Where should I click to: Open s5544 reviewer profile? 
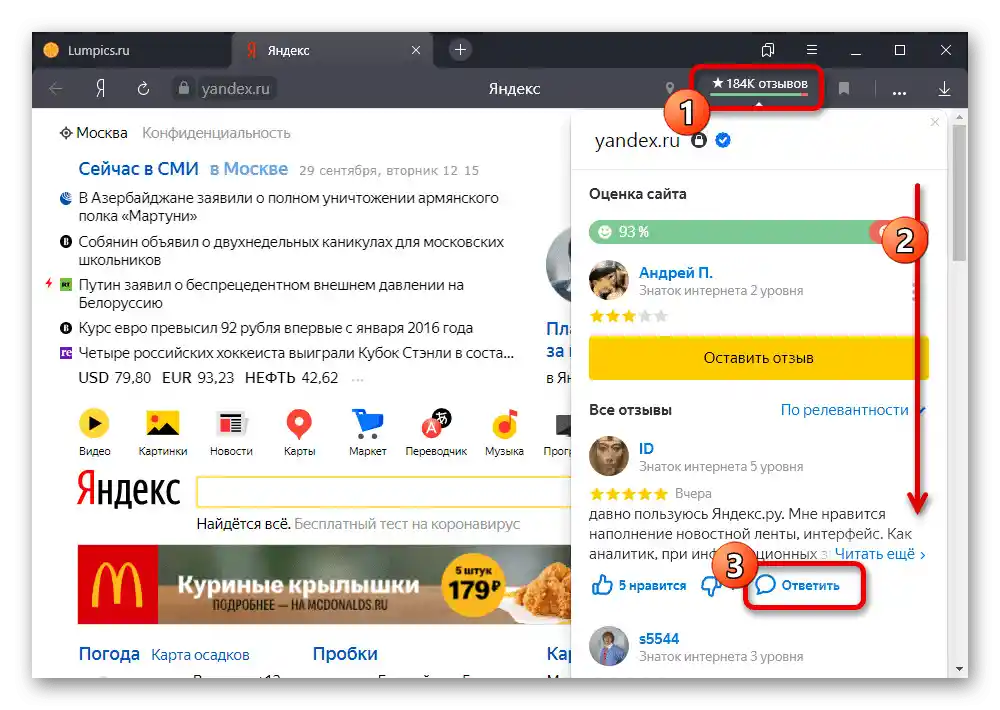click(x=659, y=639)
